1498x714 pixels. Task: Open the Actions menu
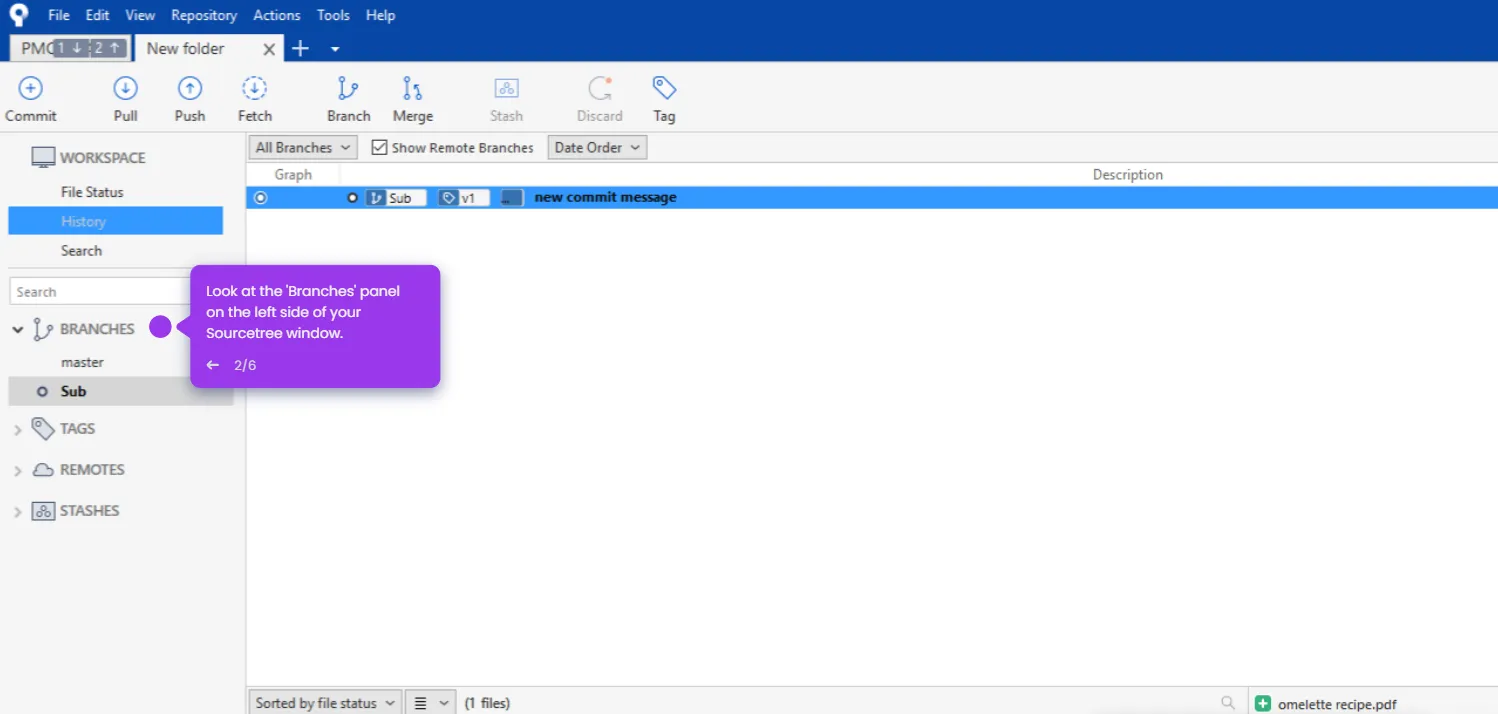277,15
